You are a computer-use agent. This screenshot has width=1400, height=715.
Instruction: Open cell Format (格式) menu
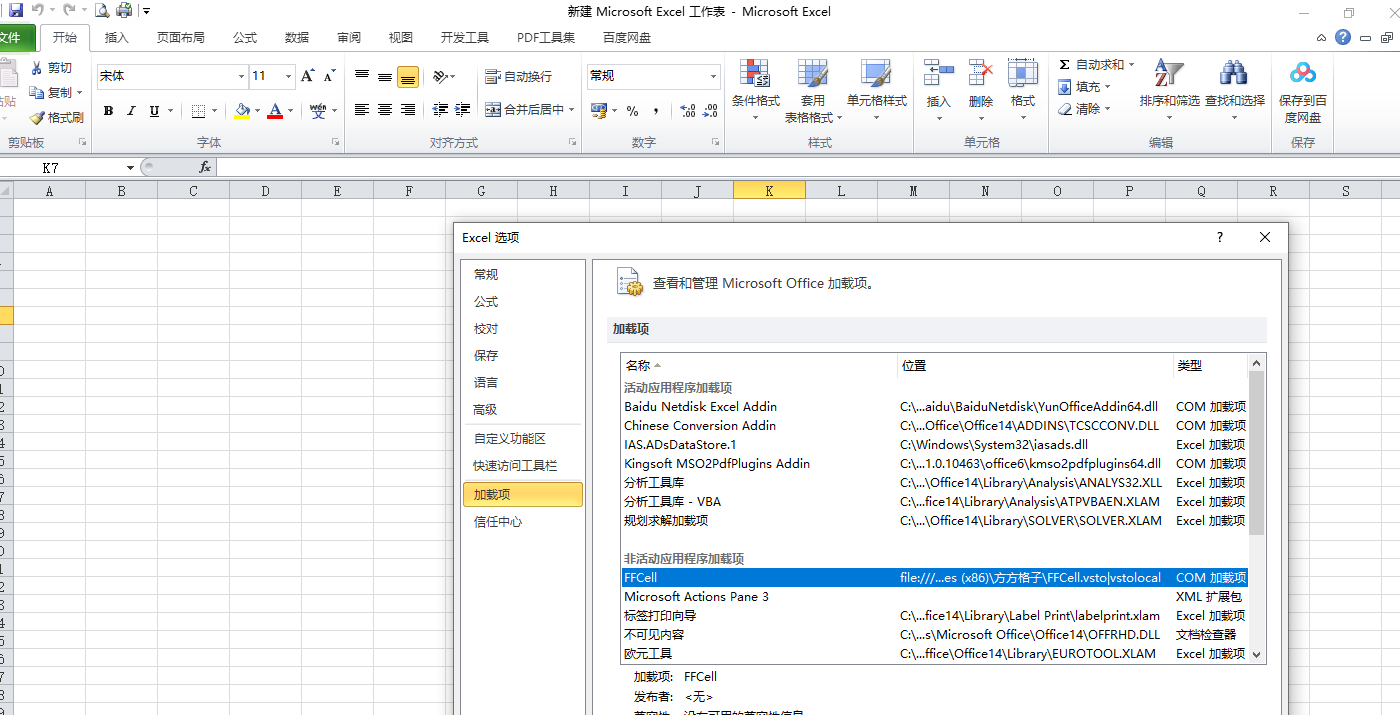(x=1023, y=90)
